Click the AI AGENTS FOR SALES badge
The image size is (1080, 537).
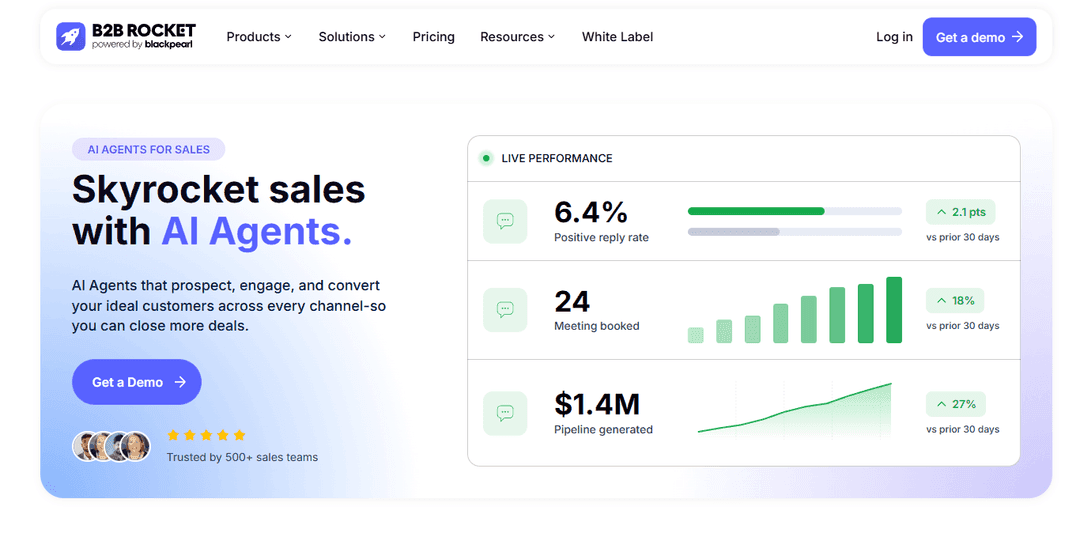[149, 149]
